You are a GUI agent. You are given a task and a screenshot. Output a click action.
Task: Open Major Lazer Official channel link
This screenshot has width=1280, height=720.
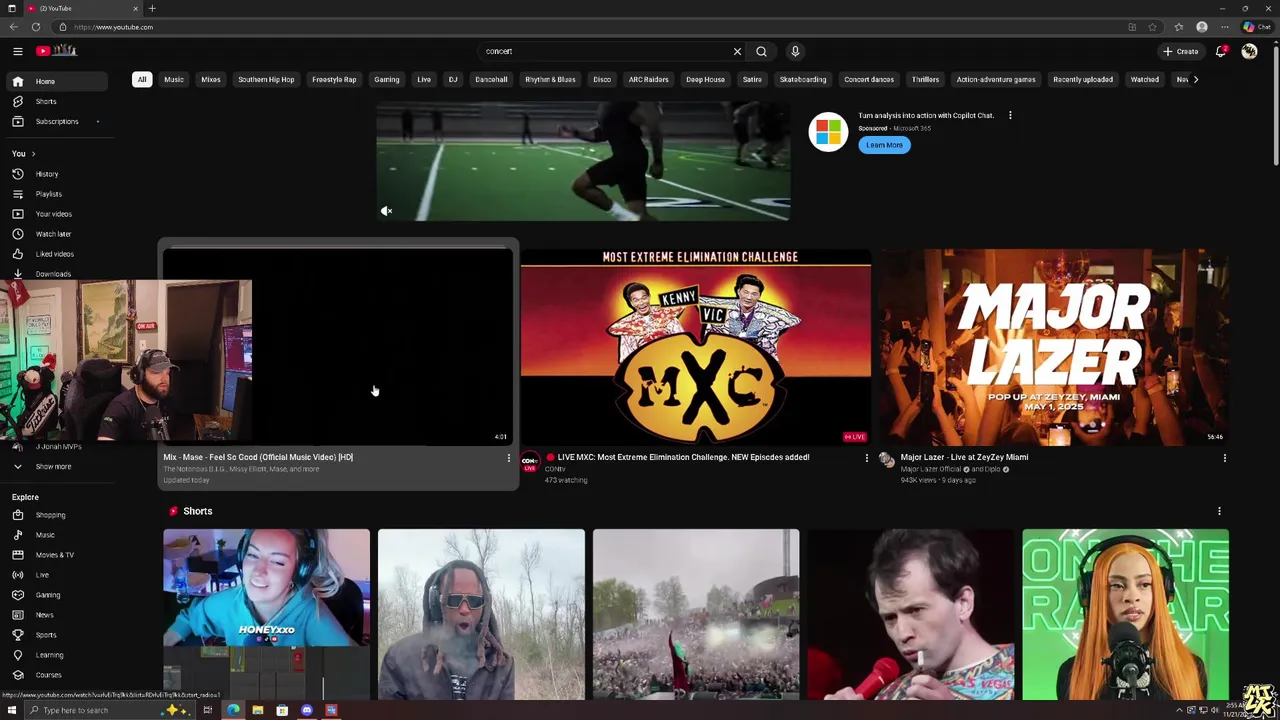(931, 469)
